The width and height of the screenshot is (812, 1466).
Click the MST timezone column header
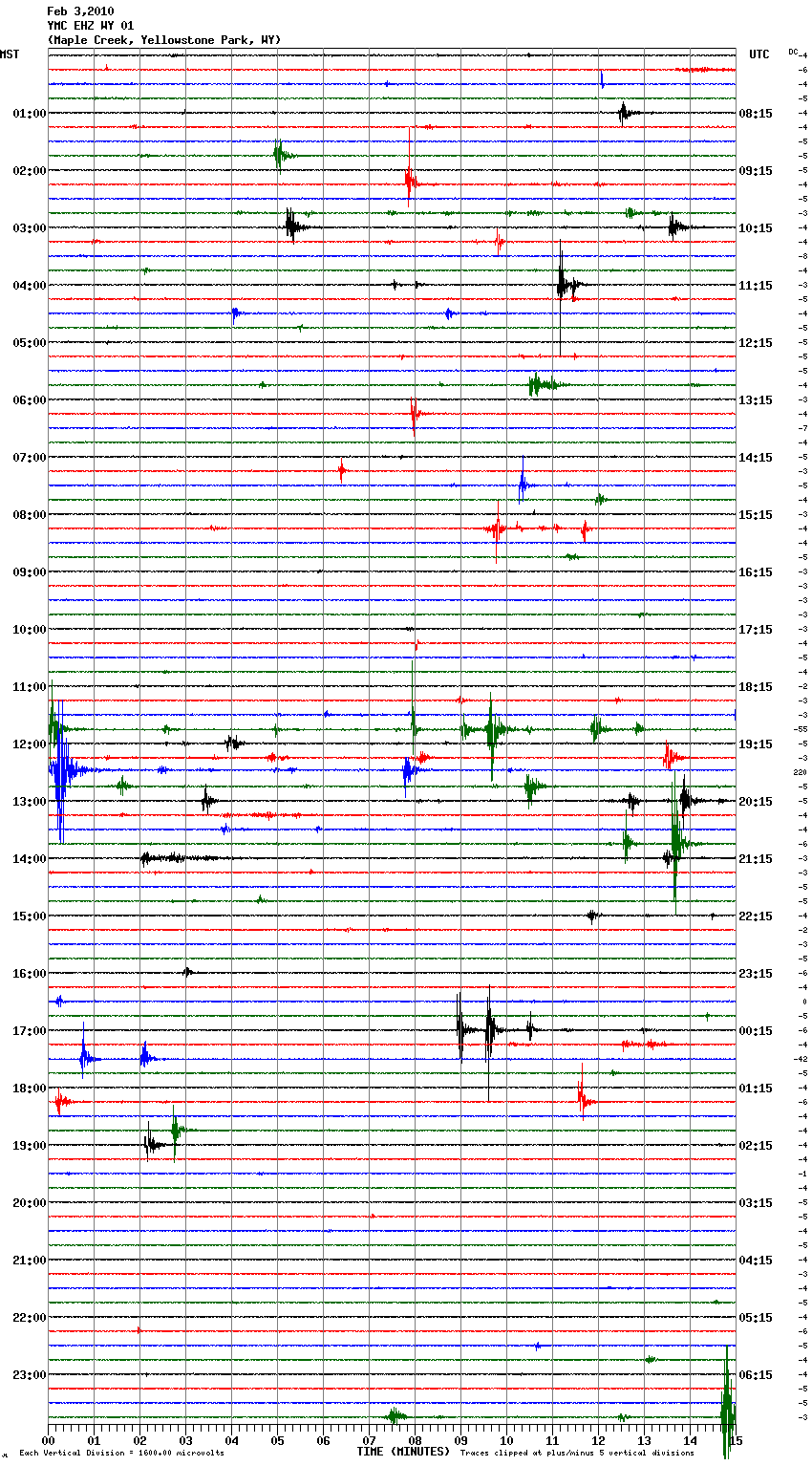point(10,54)
